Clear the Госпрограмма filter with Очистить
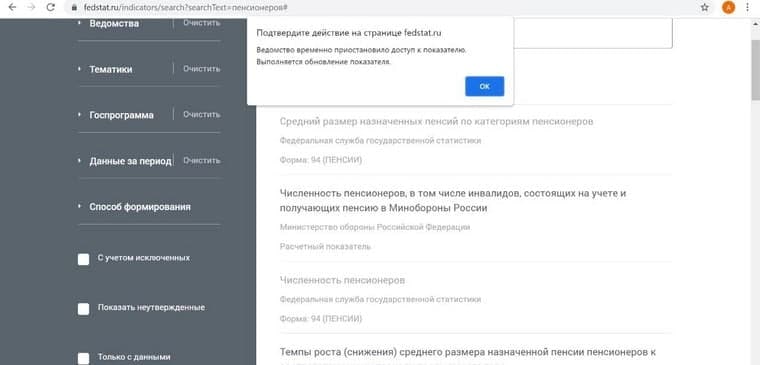The image size is (760, 365). pyautogui.click(x=202, y=114)
